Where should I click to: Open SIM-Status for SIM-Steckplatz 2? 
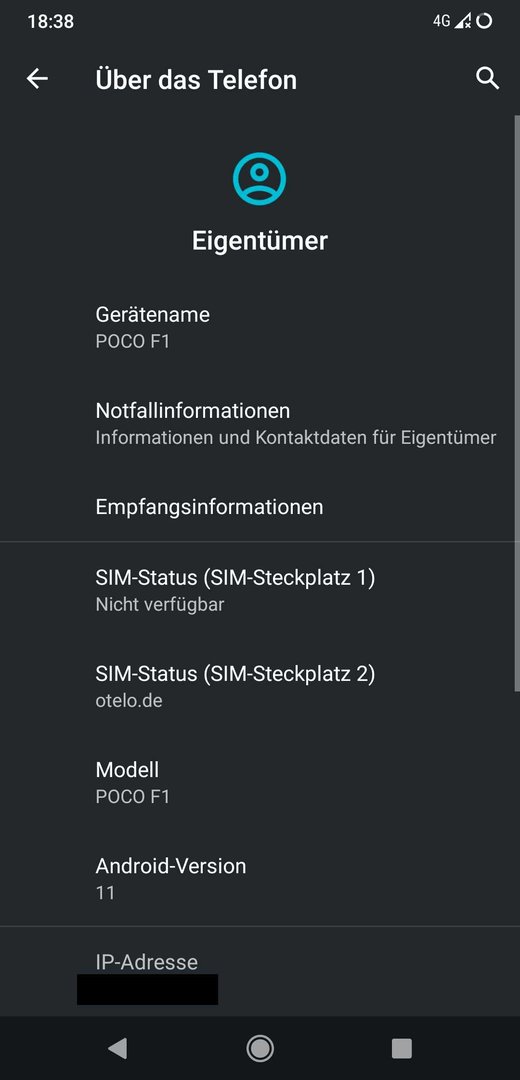point(260,687)
